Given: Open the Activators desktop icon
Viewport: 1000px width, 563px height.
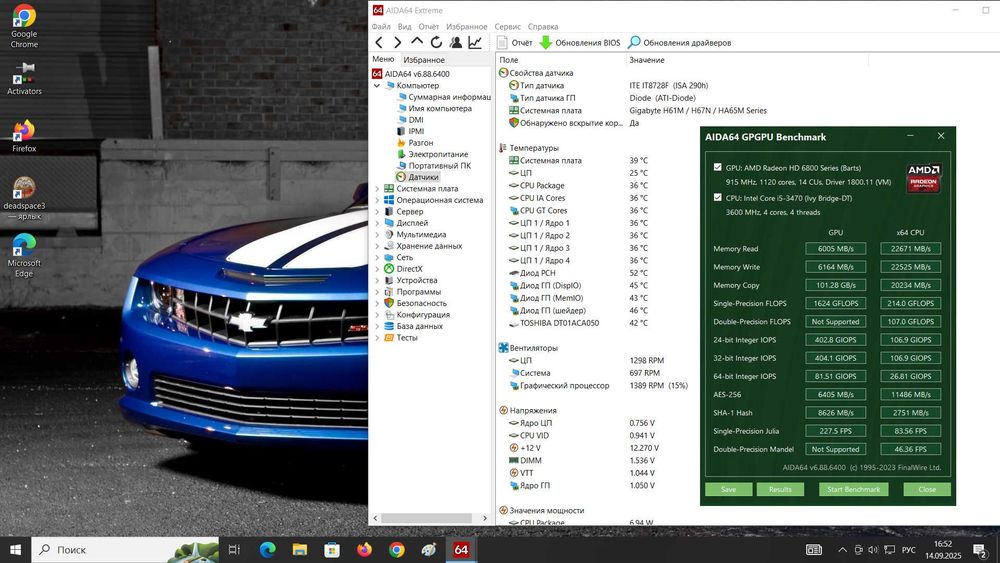Looking at the screenshot, I should click(x=24, y=78).
